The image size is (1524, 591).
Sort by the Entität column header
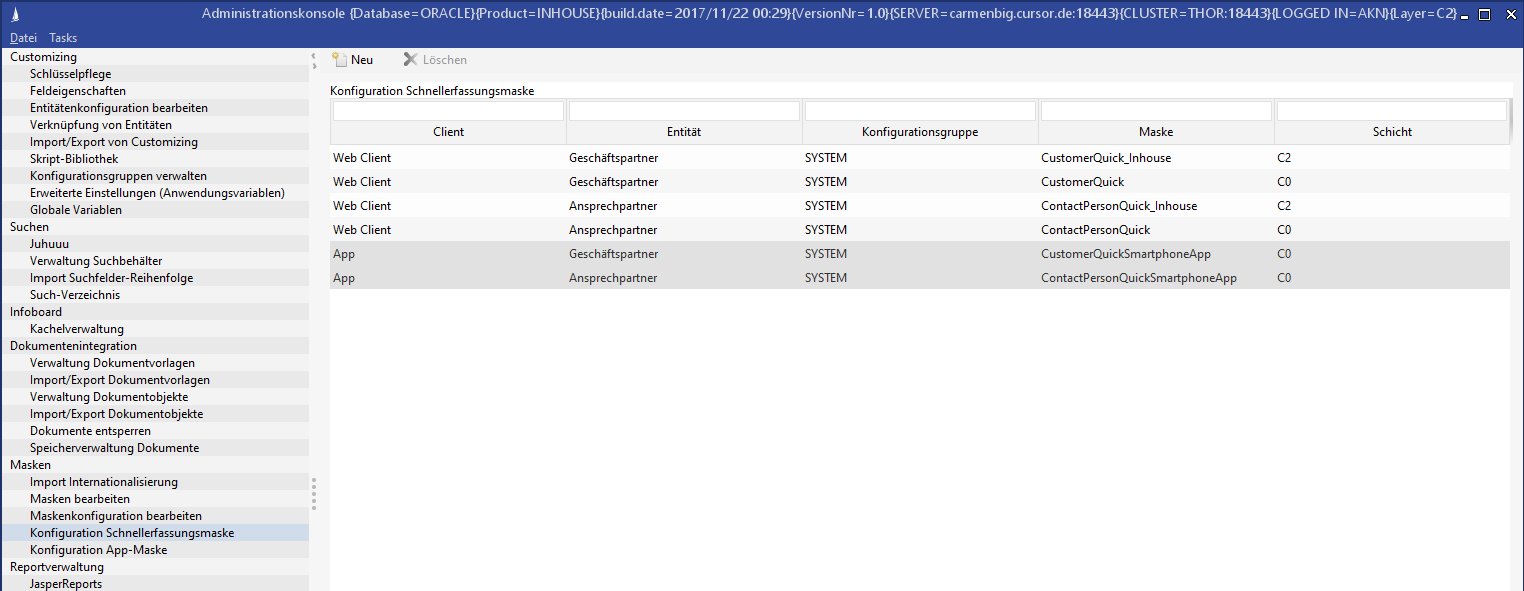[684, 132]
